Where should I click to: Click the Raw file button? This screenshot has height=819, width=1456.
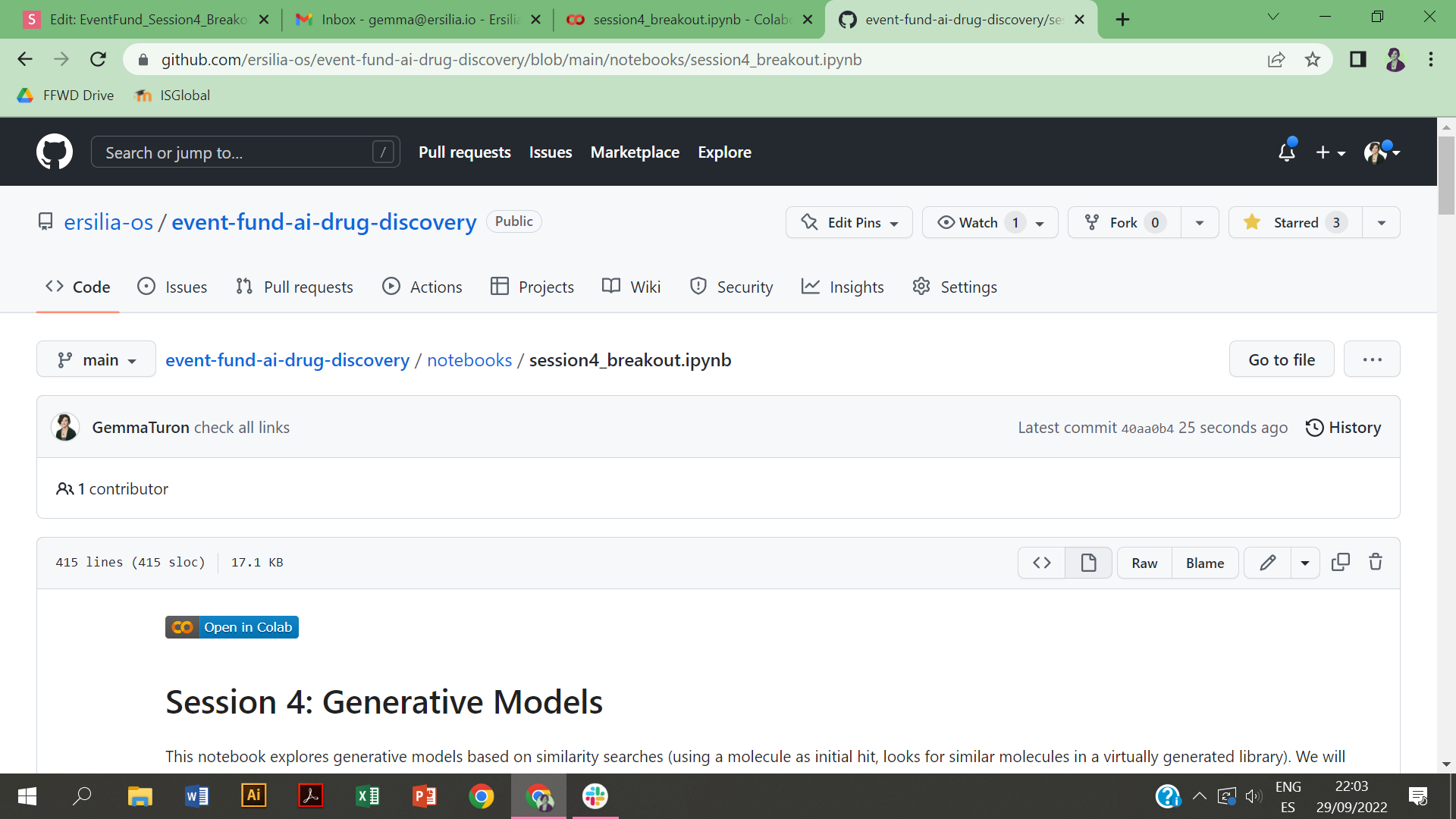tap(1144, 563)
